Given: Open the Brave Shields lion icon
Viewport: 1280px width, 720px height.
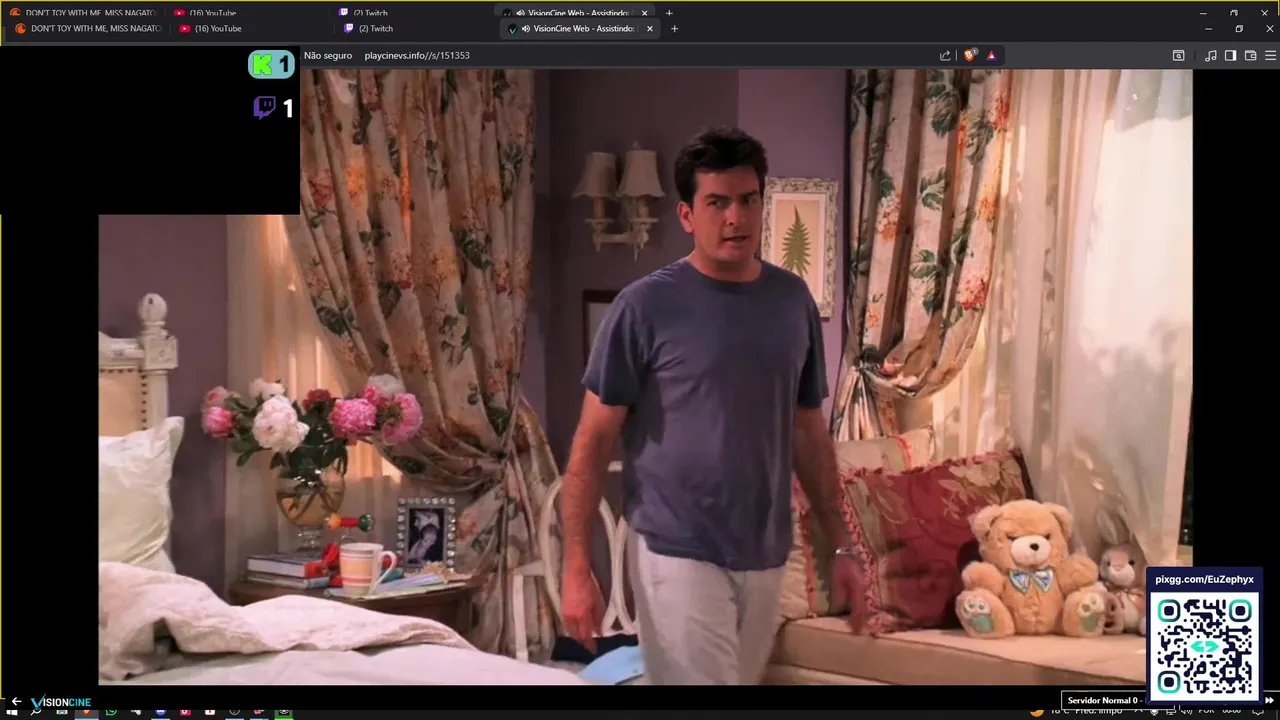Looking at the screenshot, I should tap(969, 56).
